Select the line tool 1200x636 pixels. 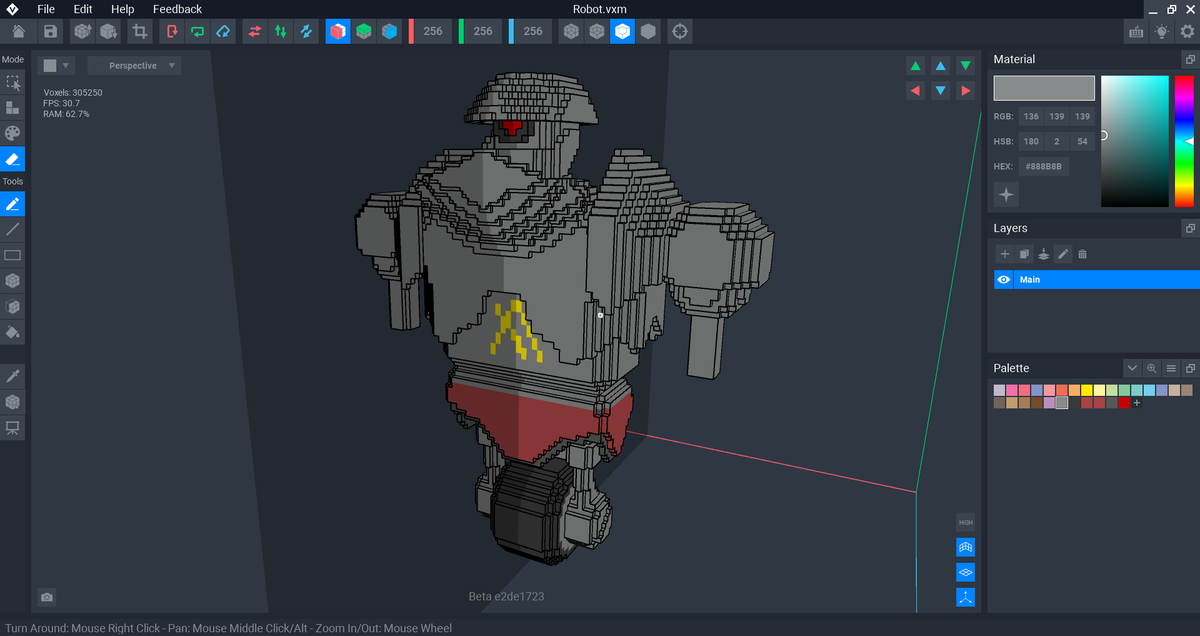point(13,230)
